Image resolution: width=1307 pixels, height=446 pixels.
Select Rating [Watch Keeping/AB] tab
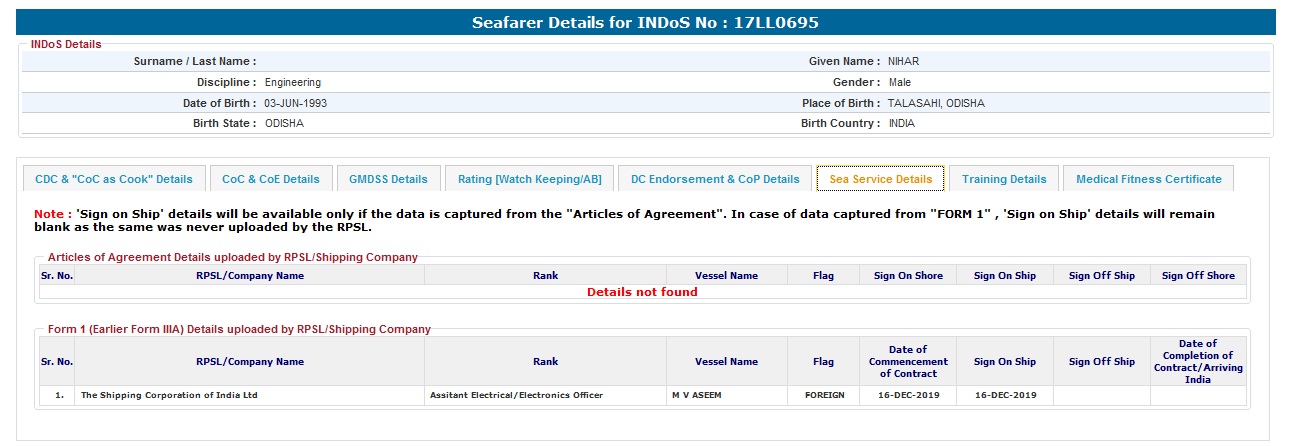(x=530, y=179)
